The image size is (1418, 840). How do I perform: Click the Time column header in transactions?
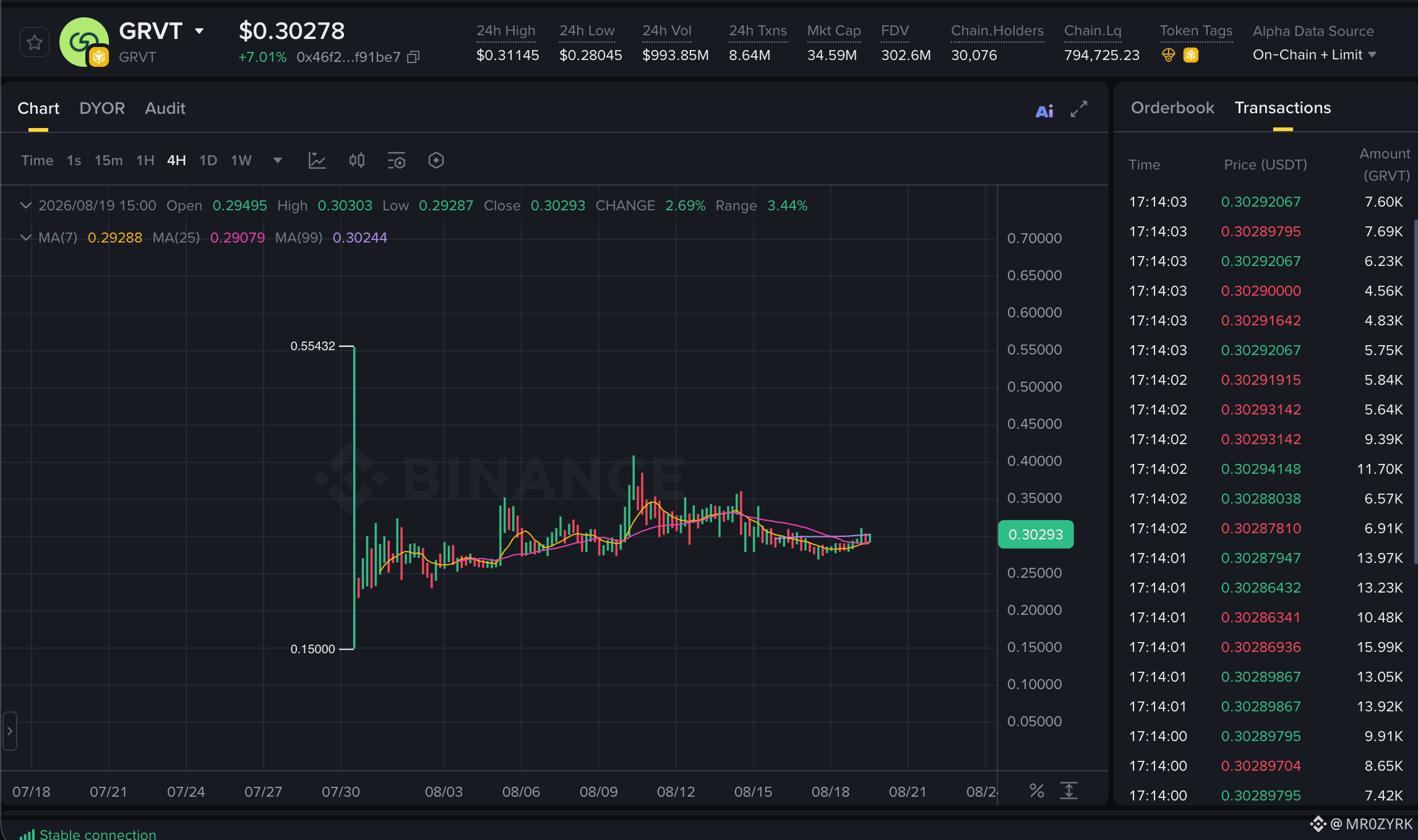(x=1144, y=165)
